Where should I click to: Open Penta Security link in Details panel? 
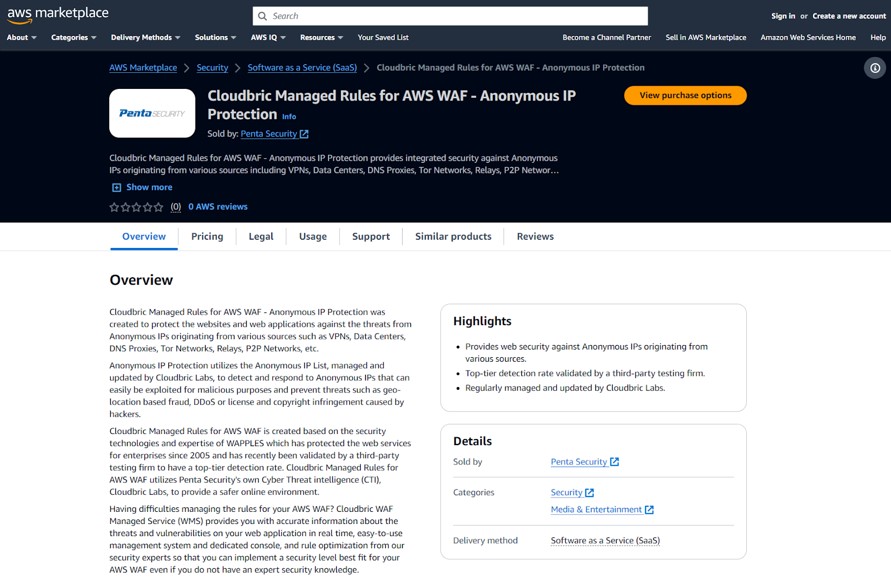coord(579,462)
